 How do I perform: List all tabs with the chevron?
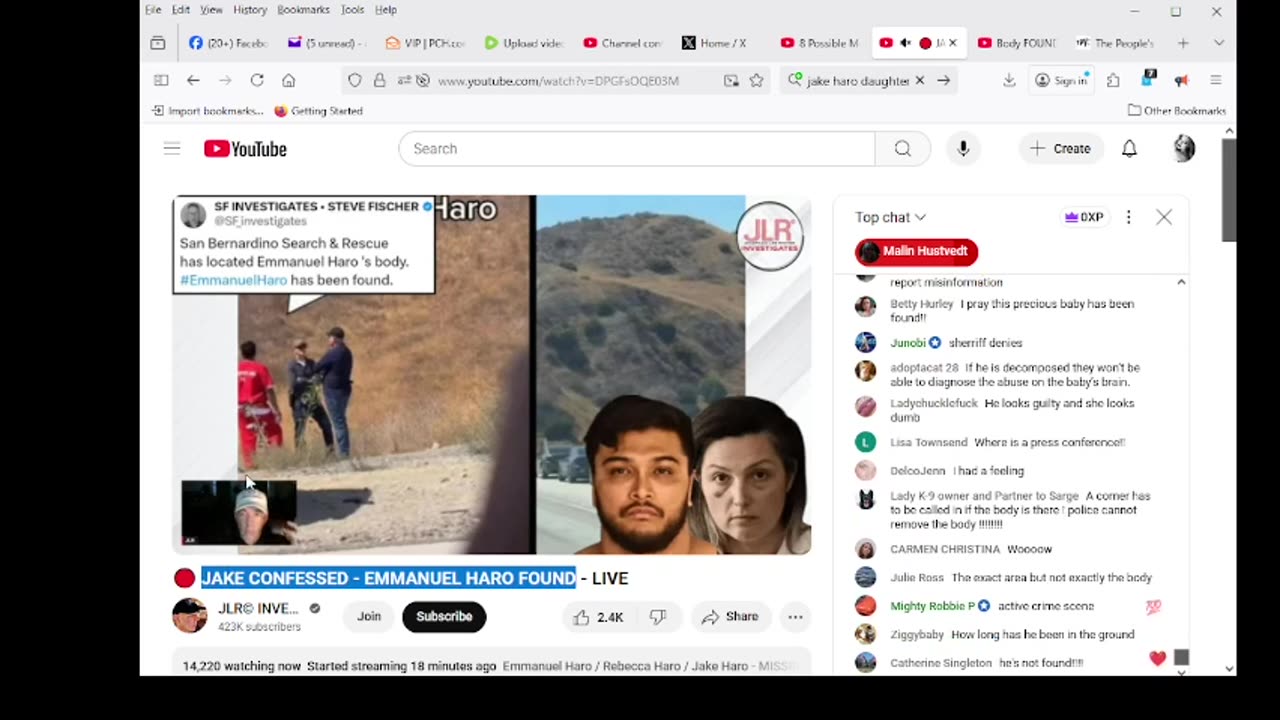point(1218,43)
